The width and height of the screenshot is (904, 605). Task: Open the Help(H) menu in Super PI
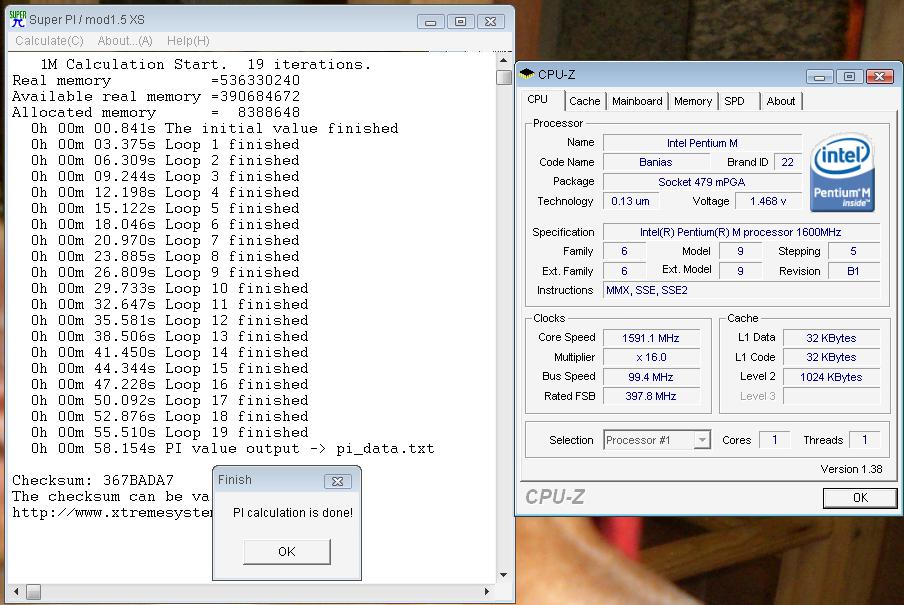tap(188, 41)
